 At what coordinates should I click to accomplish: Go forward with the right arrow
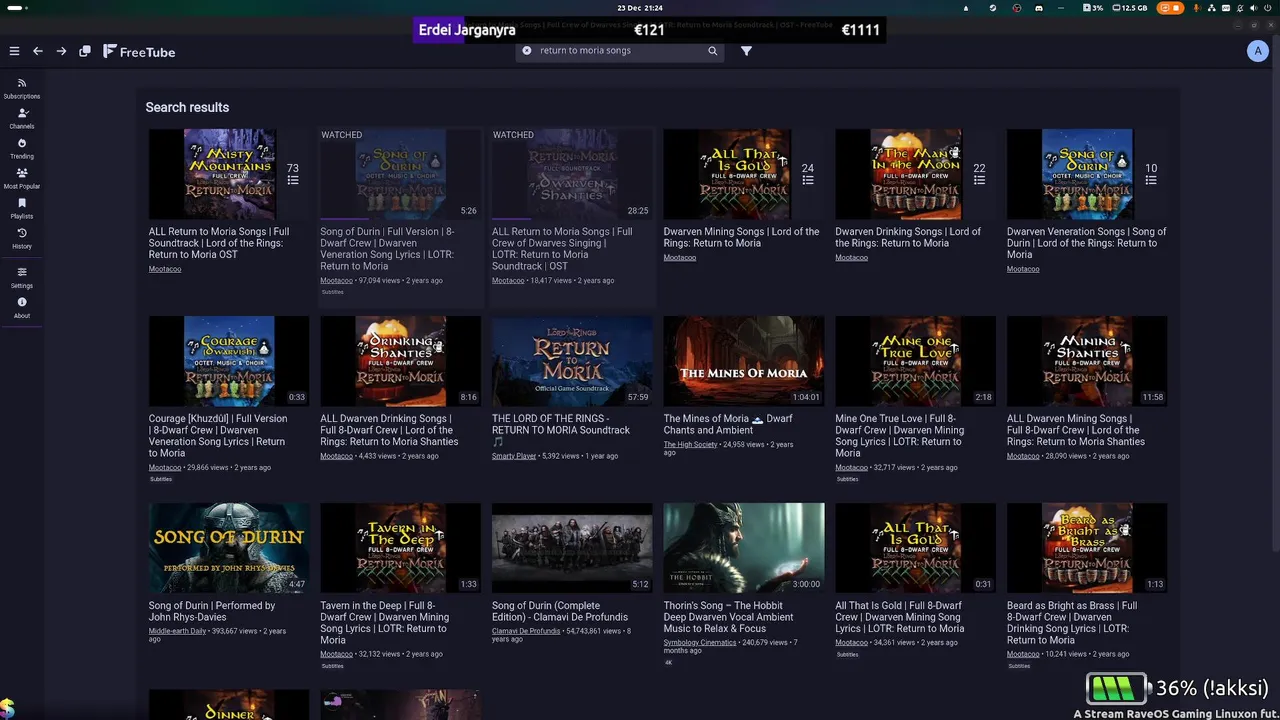click(x=61, y=51)
